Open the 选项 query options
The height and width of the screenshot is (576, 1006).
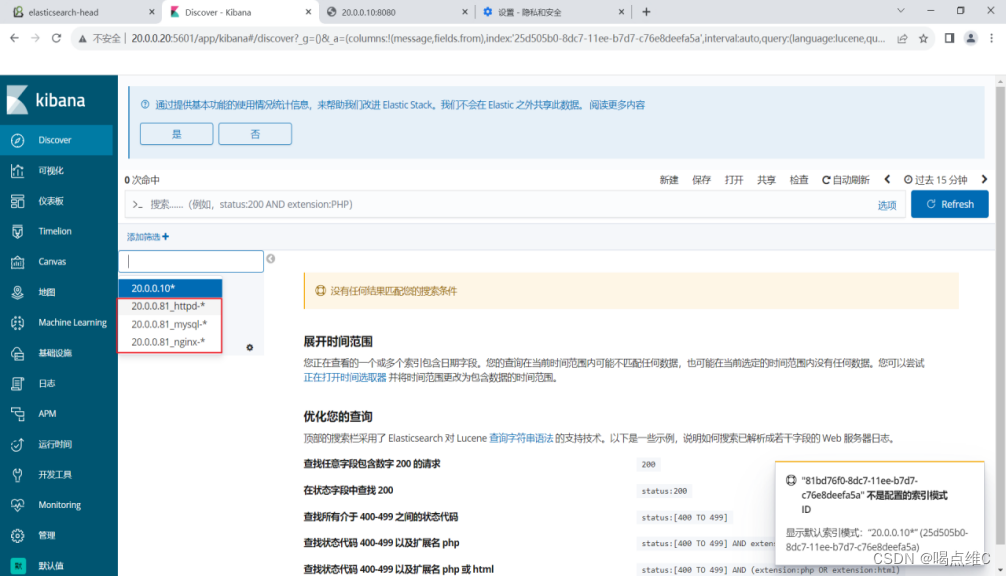point(887,205)
